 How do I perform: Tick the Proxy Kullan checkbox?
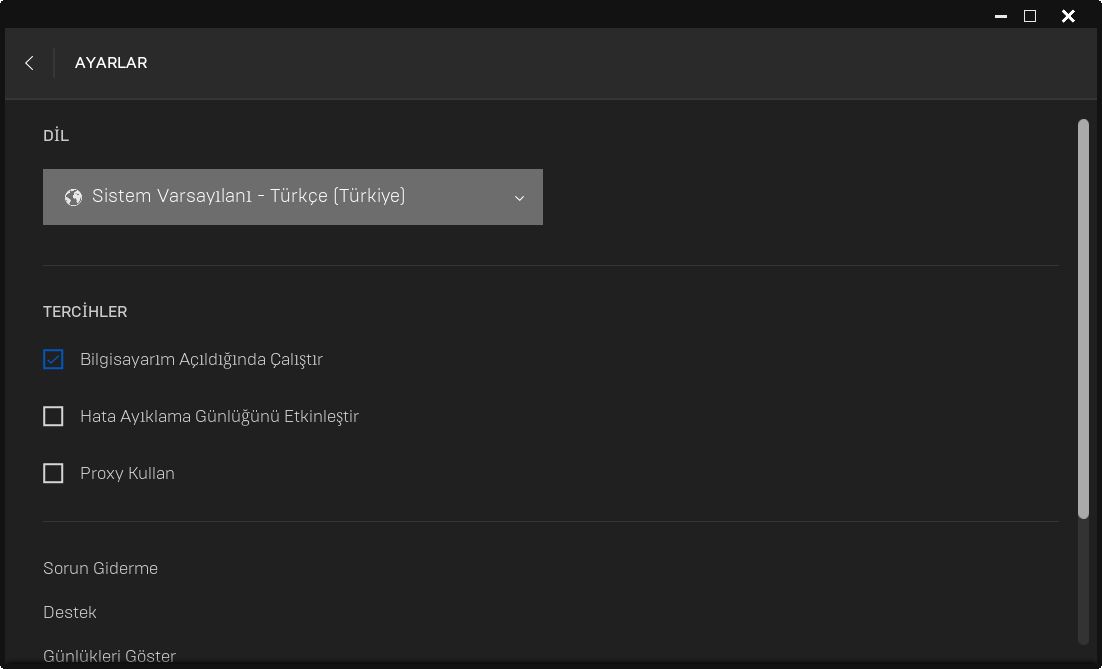pos(53,473)
